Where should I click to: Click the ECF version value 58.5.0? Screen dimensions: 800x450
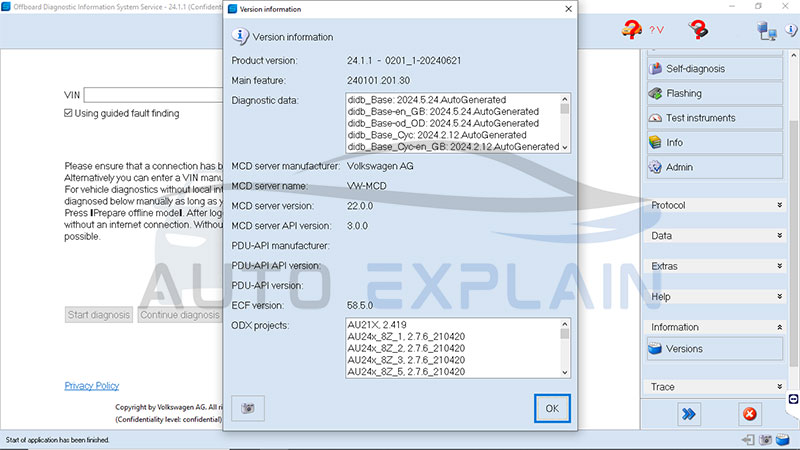(360, 306)
